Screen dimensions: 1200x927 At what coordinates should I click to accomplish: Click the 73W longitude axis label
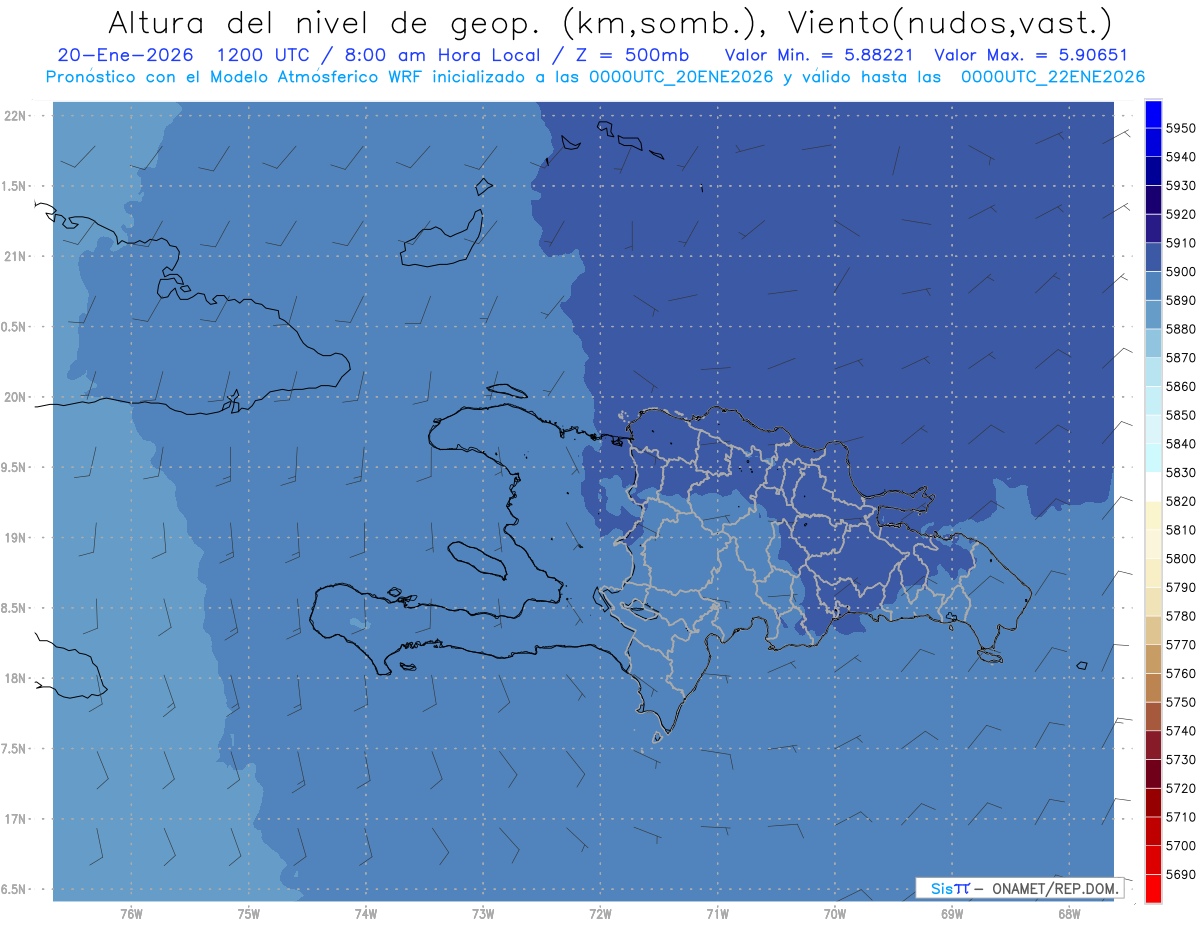point(483,913)
